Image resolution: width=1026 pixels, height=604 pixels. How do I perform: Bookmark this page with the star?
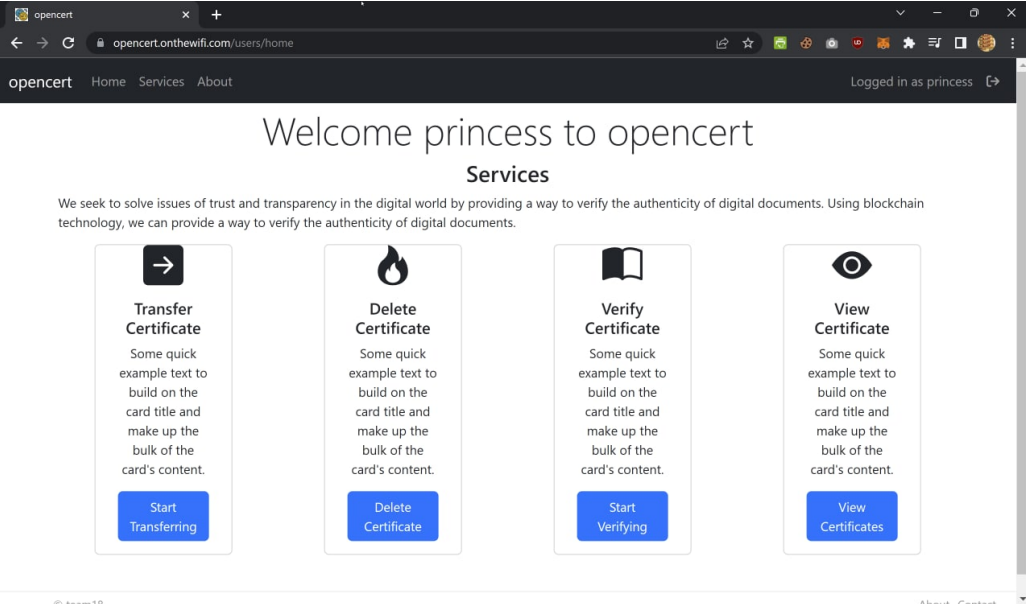[x=748, y=43]
